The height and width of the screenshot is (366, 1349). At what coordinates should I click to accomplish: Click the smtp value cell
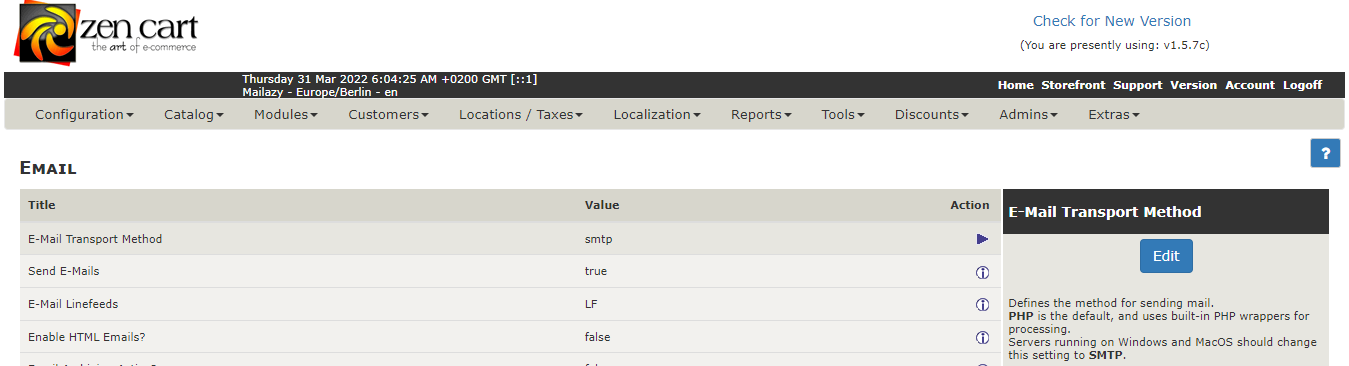click(x=598, y=240)
